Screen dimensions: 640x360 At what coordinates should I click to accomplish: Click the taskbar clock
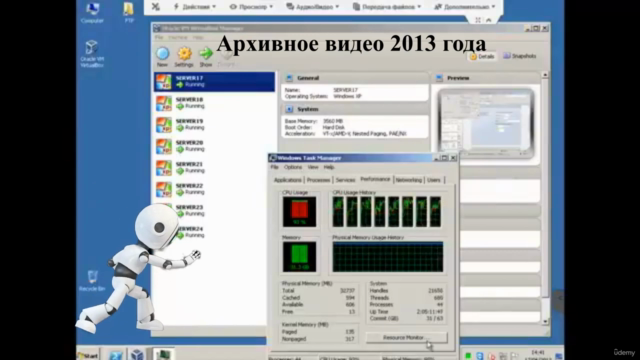(538, 355)
